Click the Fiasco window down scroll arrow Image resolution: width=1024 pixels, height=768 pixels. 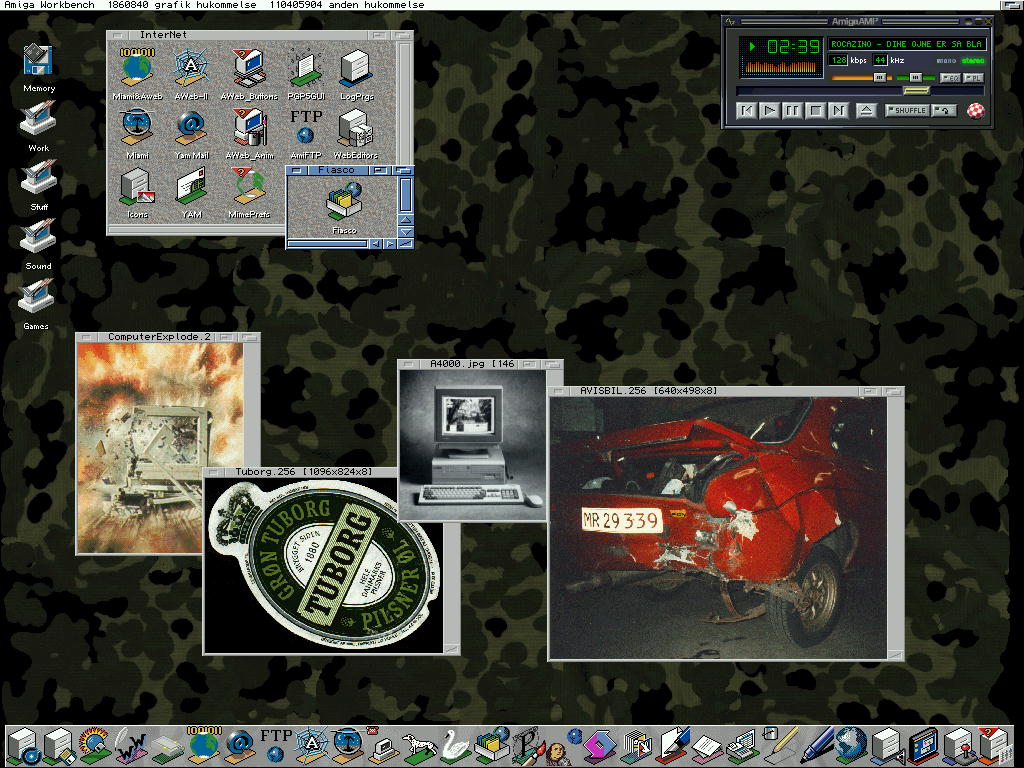click(x=405, y=232)
